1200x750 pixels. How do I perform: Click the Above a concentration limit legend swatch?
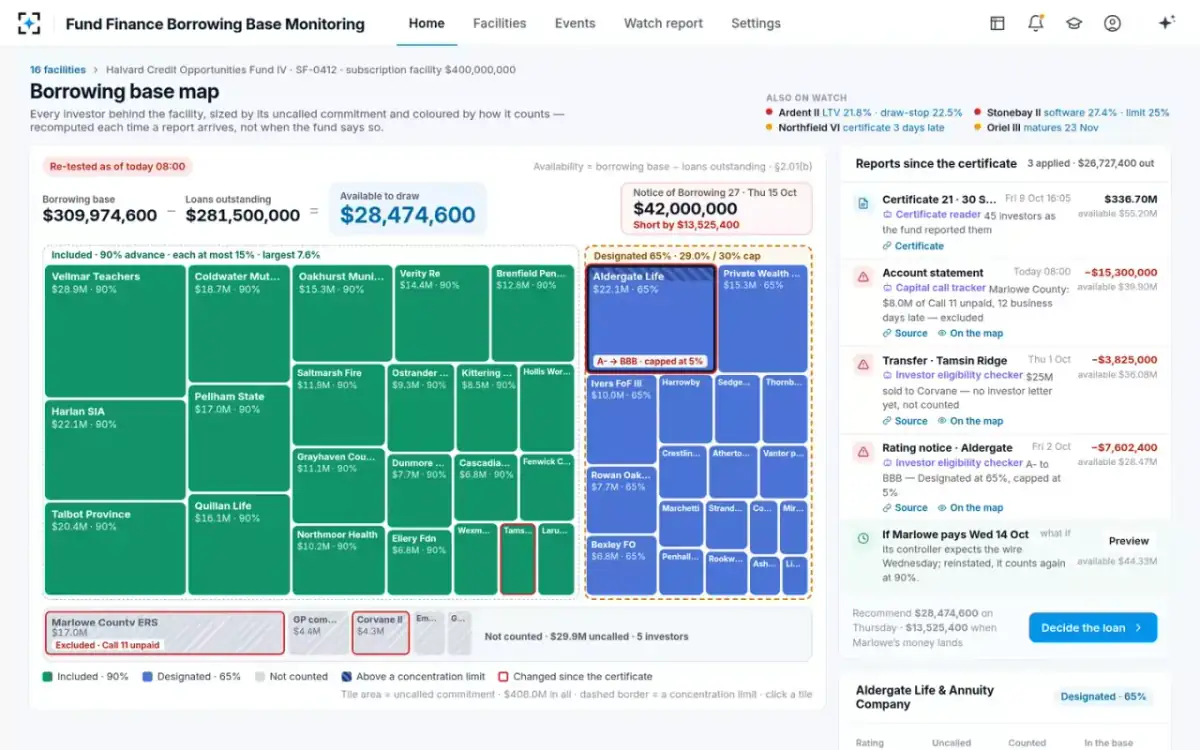click(x=346, y=677)
